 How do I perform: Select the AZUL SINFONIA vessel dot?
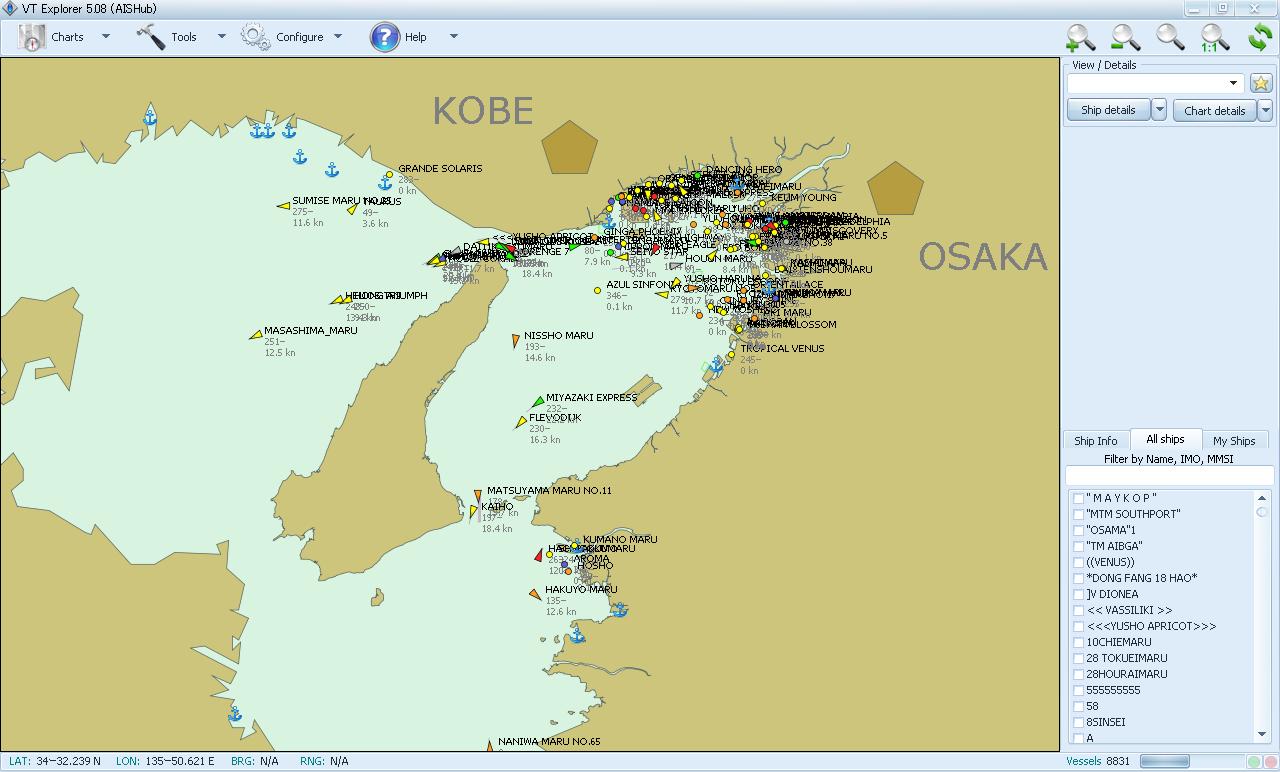(x=598, y=290)
